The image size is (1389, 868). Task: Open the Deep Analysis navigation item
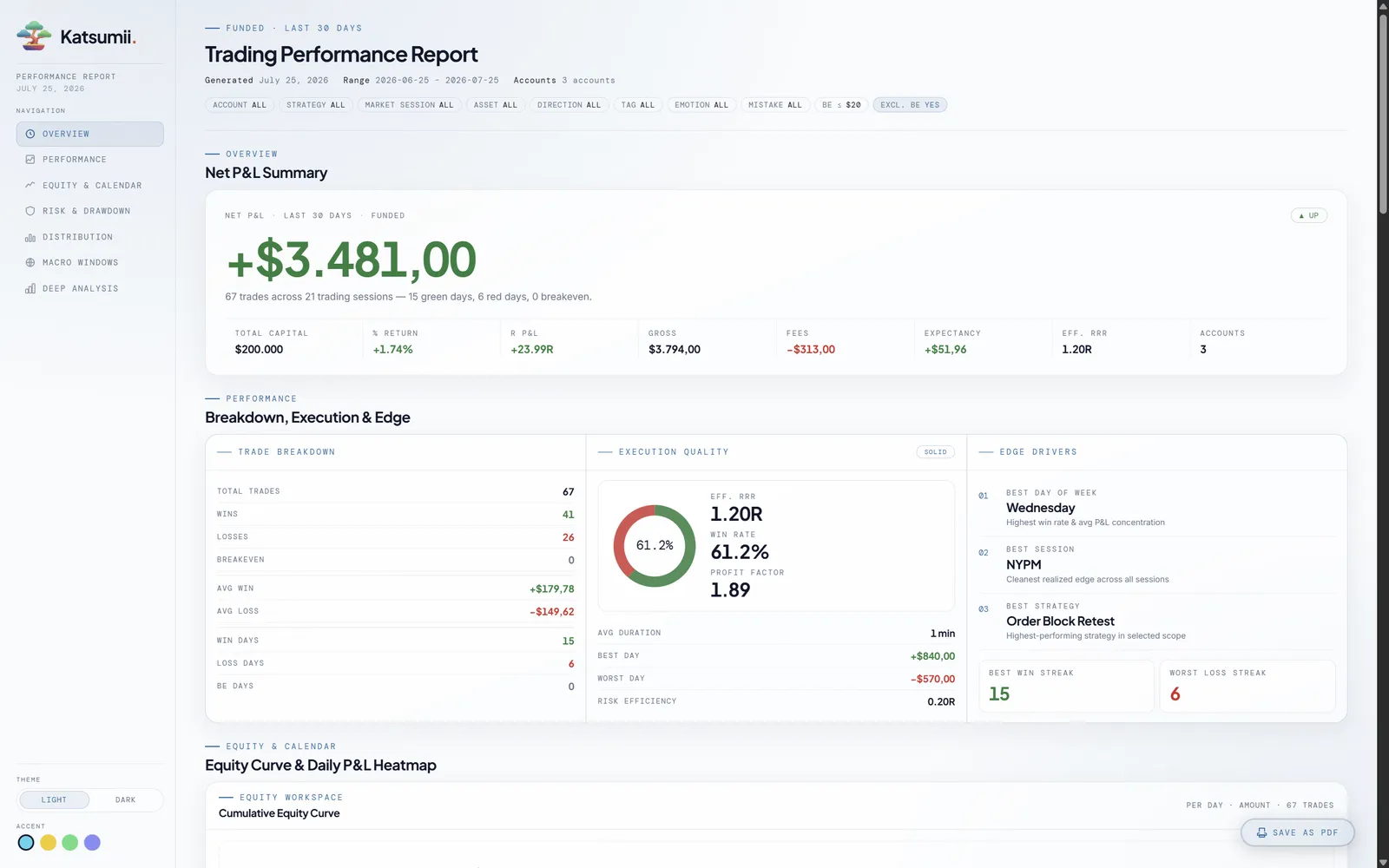89,288
